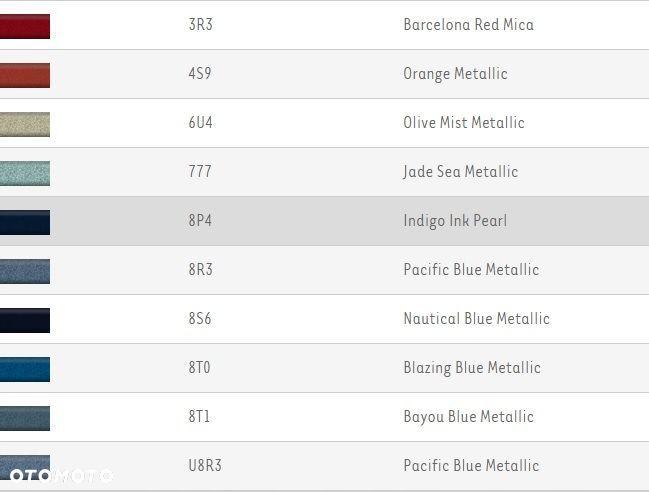The width and height of the screenshot is (649, 492).
Task: Select the Orange Metallic color swatch
Action: (25, 75)
